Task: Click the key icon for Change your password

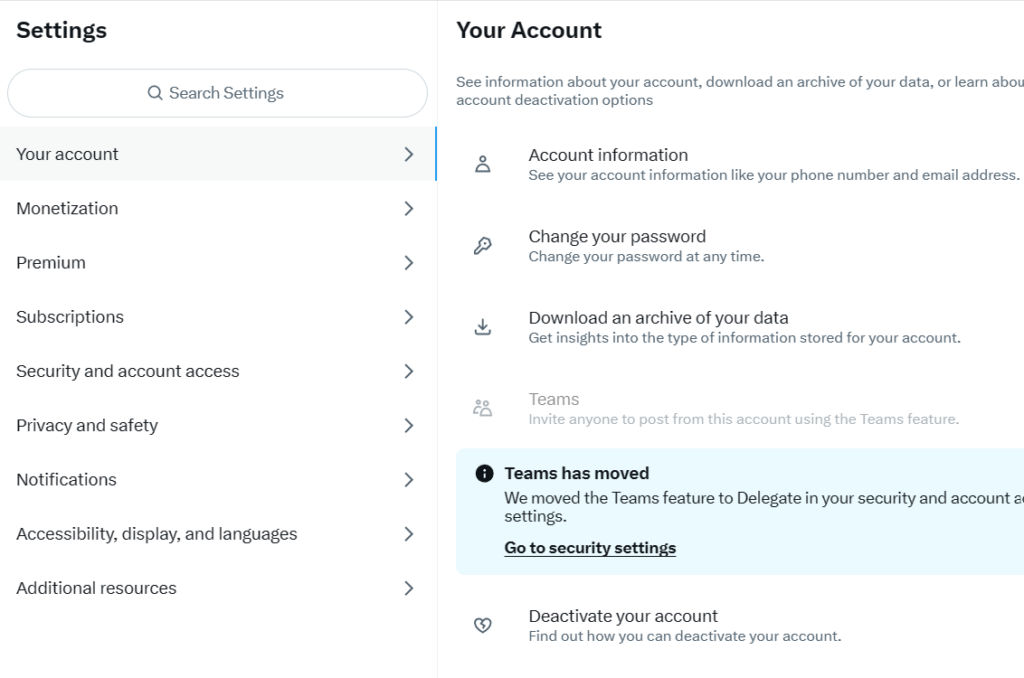Action: [x=482, y=246]
